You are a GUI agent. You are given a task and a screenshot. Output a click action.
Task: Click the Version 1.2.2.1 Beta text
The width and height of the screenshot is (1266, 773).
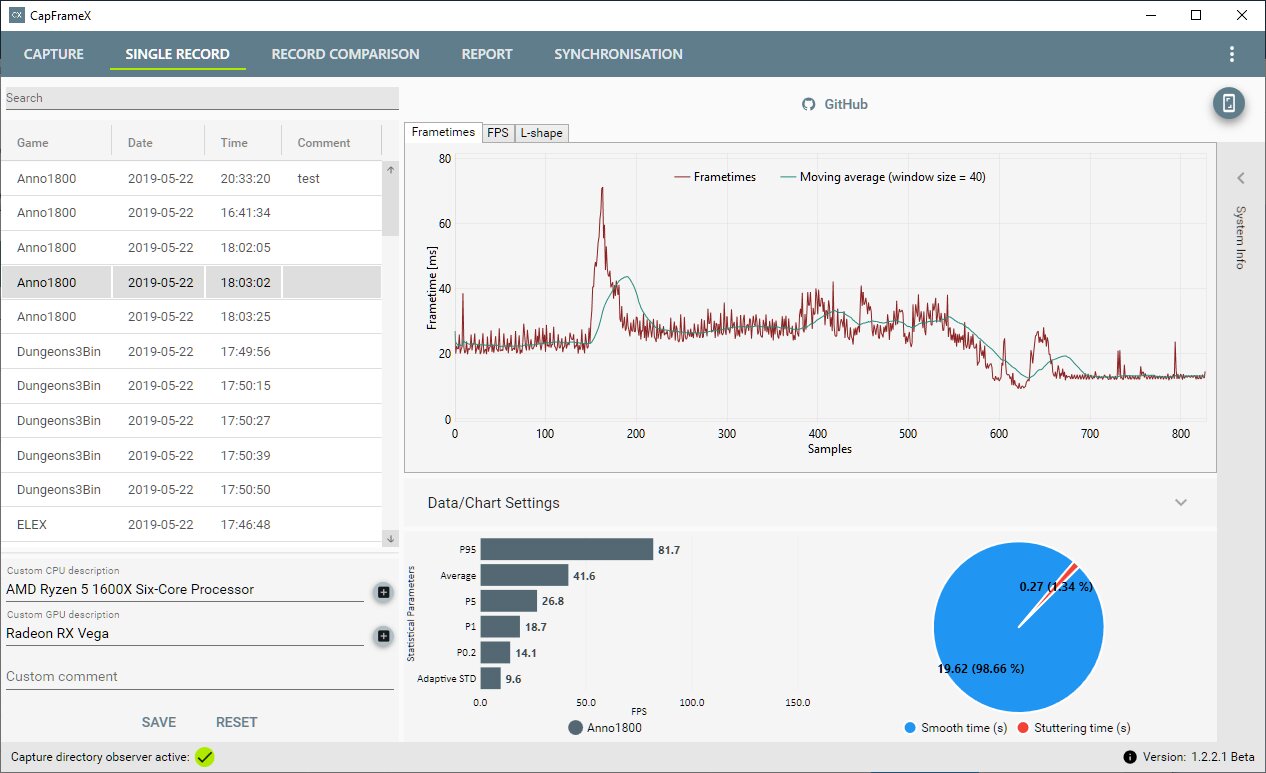[x=1198, y=757]
